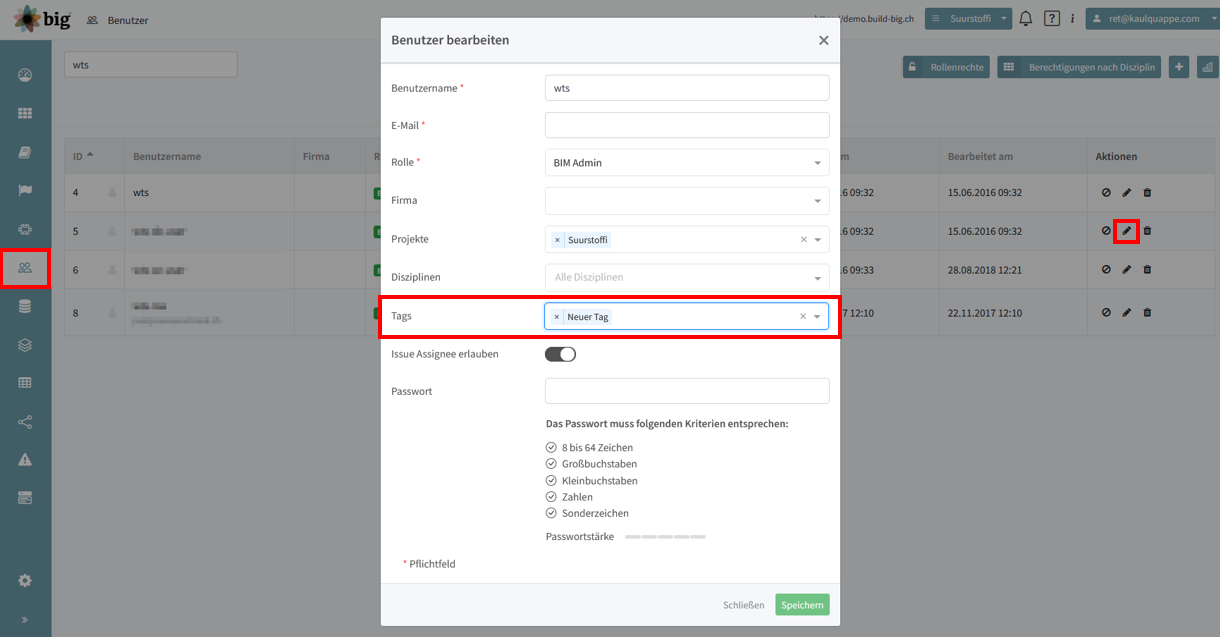
Task: Disable user wts with ban icon
Action: click(x=1106, y=192)
